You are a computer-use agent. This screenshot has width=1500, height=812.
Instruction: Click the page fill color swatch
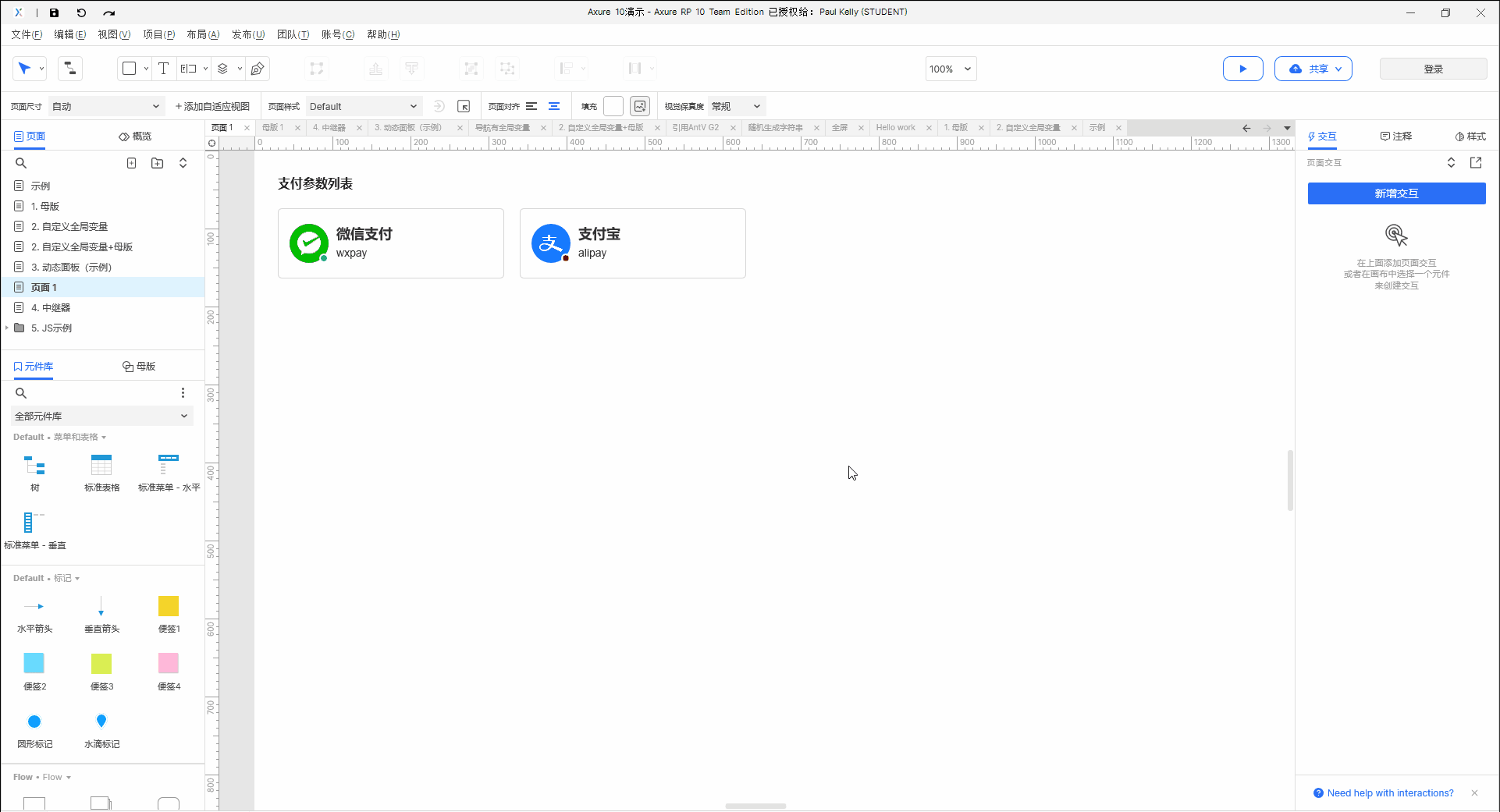pyautogui.click(x=613, y=106)
